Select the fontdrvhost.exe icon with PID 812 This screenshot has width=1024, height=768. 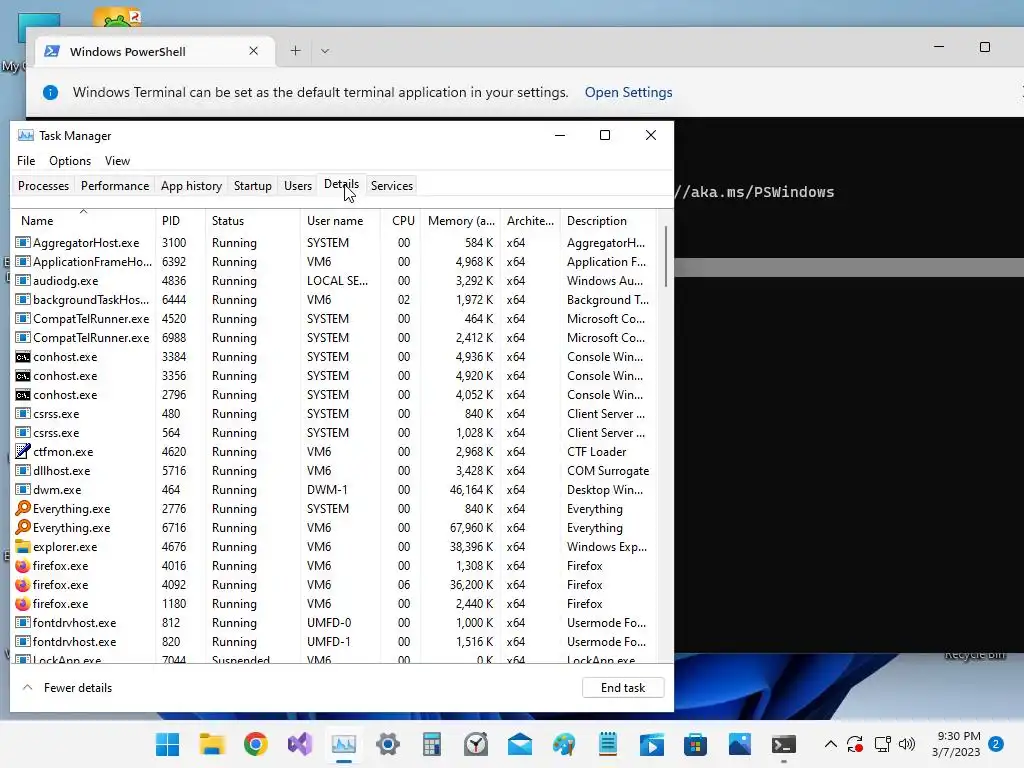click(23, 623)
